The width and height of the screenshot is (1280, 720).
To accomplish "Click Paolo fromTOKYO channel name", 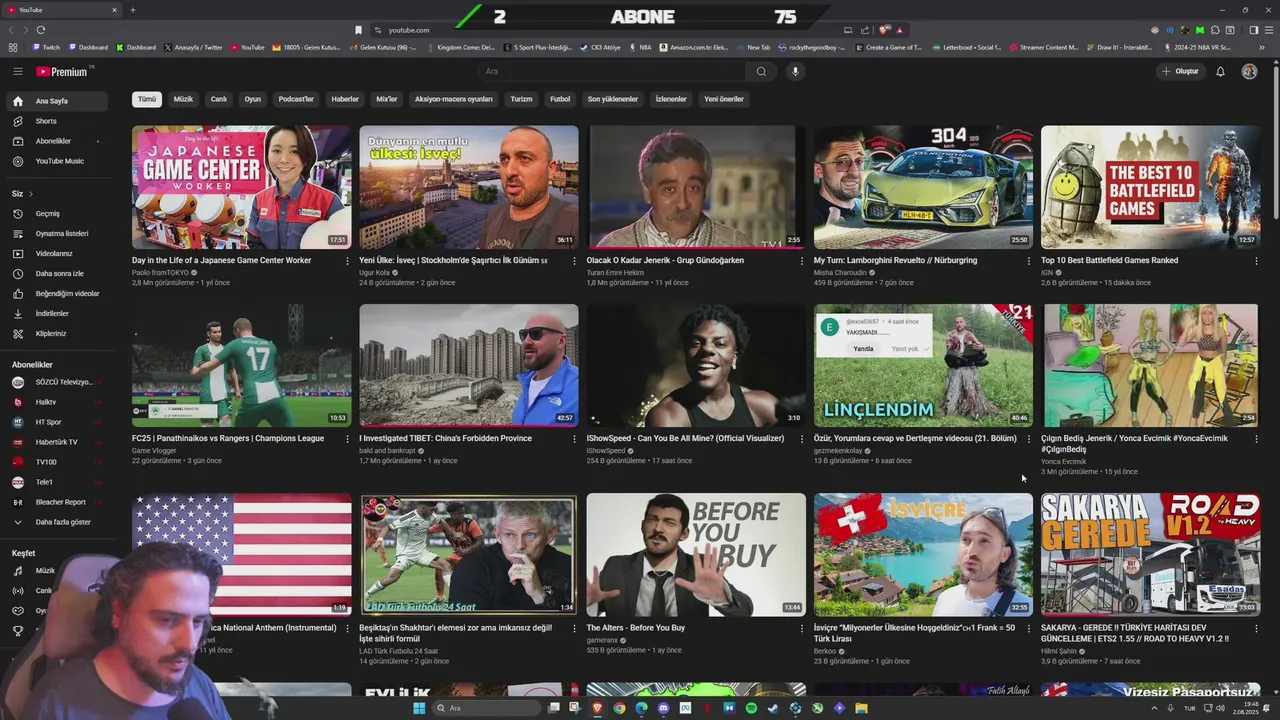I will click(160, 272).
